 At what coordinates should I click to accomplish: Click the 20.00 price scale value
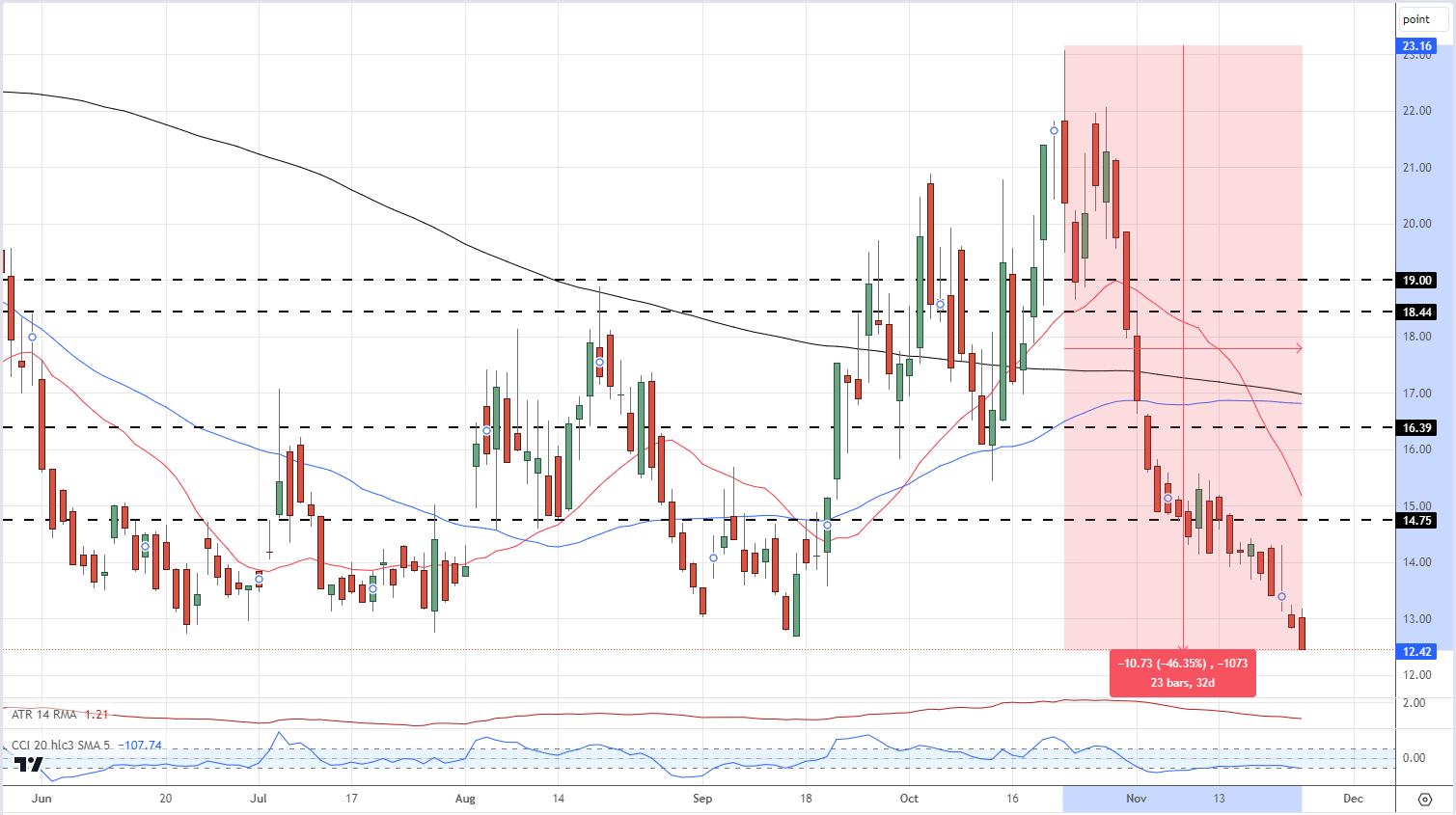[1416, 224]
